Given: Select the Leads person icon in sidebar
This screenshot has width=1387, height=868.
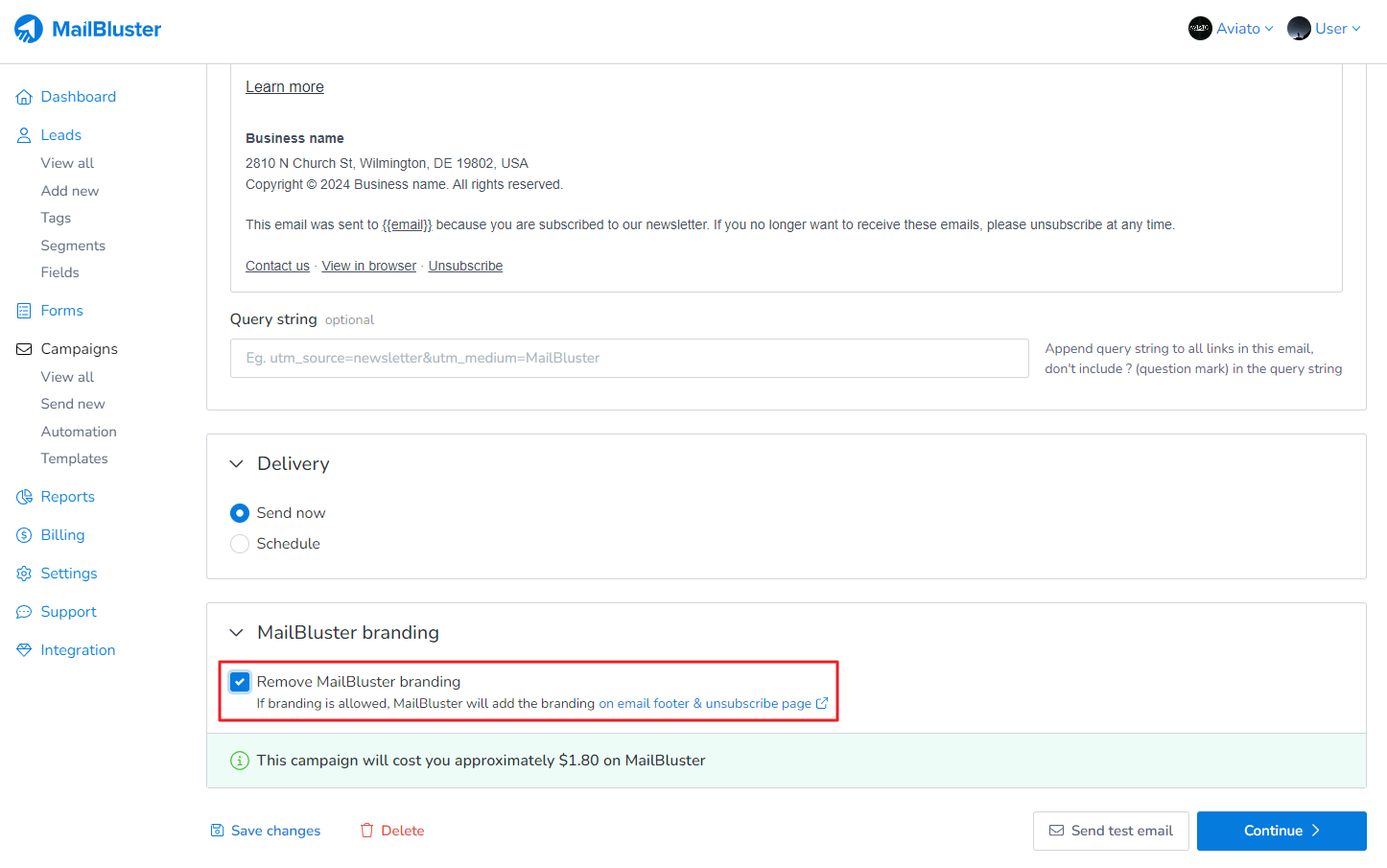Looking at the screenshot, I should 24,134.
